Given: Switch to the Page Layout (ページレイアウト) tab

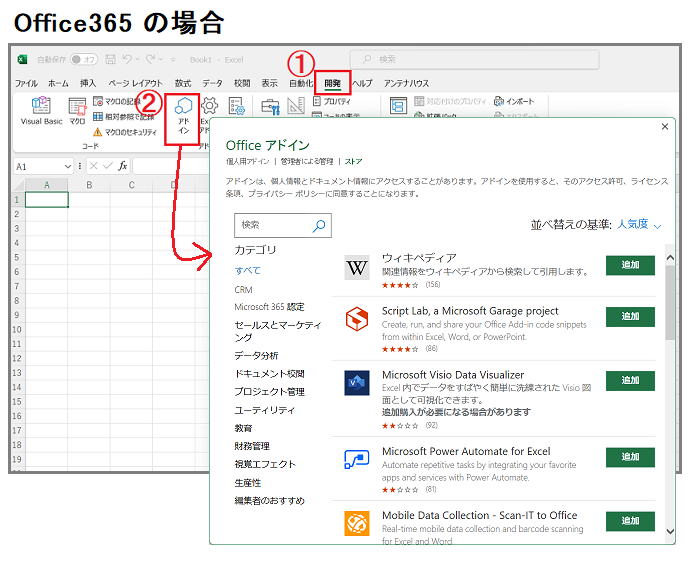Looking at the screenshot, I should [135, 83].
